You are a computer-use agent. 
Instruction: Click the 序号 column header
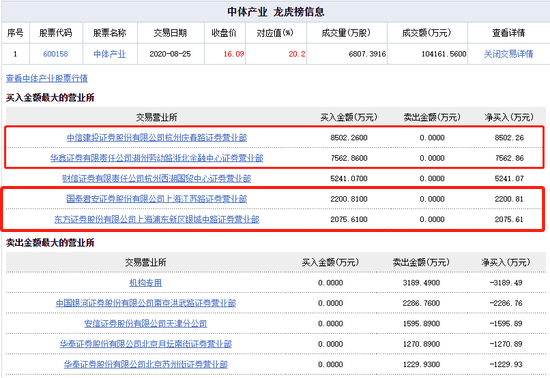(x=15, y=33)
